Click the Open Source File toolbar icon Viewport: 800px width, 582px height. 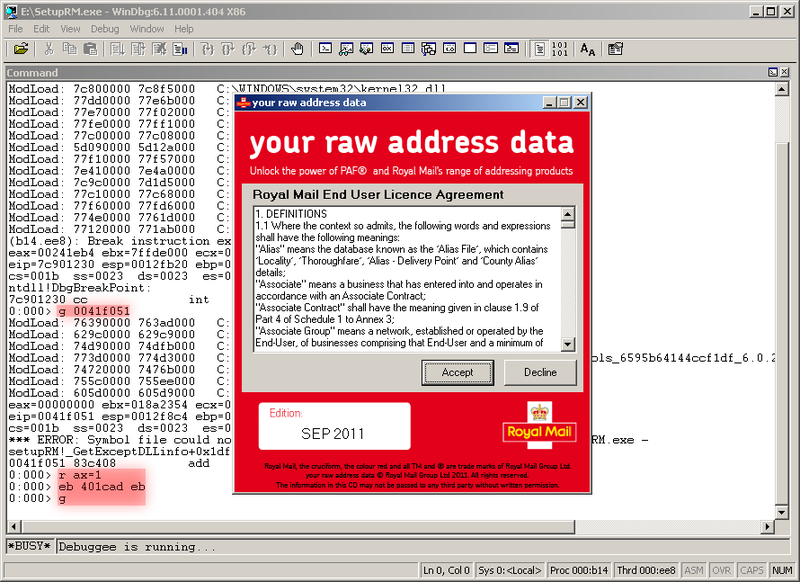(x=20, y=49)
